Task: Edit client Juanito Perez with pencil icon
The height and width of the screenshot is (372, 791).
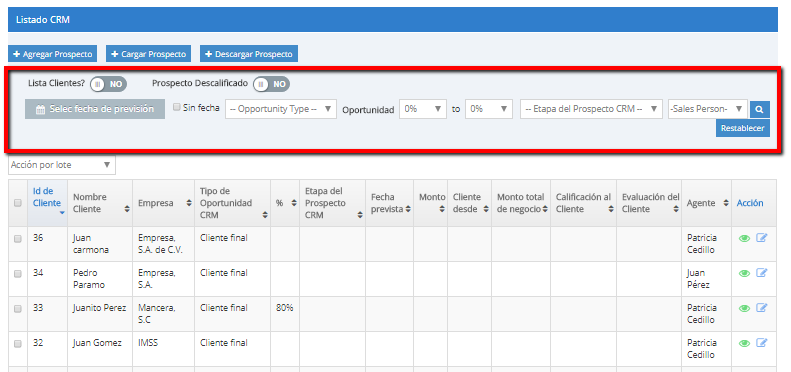Action: (761, 307)
